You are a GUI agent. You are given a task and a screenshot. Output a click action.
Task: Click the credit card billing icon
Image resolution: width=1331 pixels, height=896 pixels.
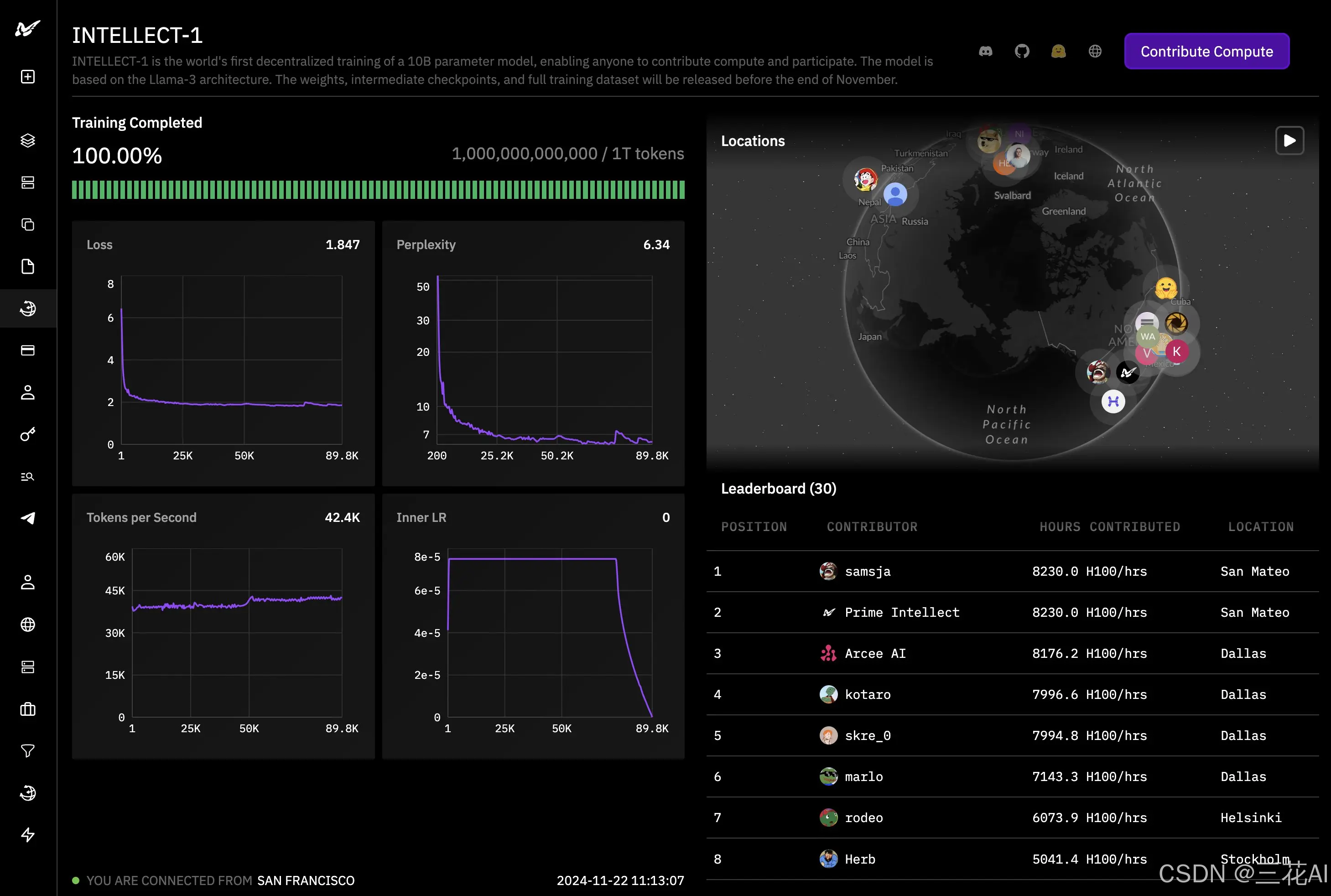point(27,350)
